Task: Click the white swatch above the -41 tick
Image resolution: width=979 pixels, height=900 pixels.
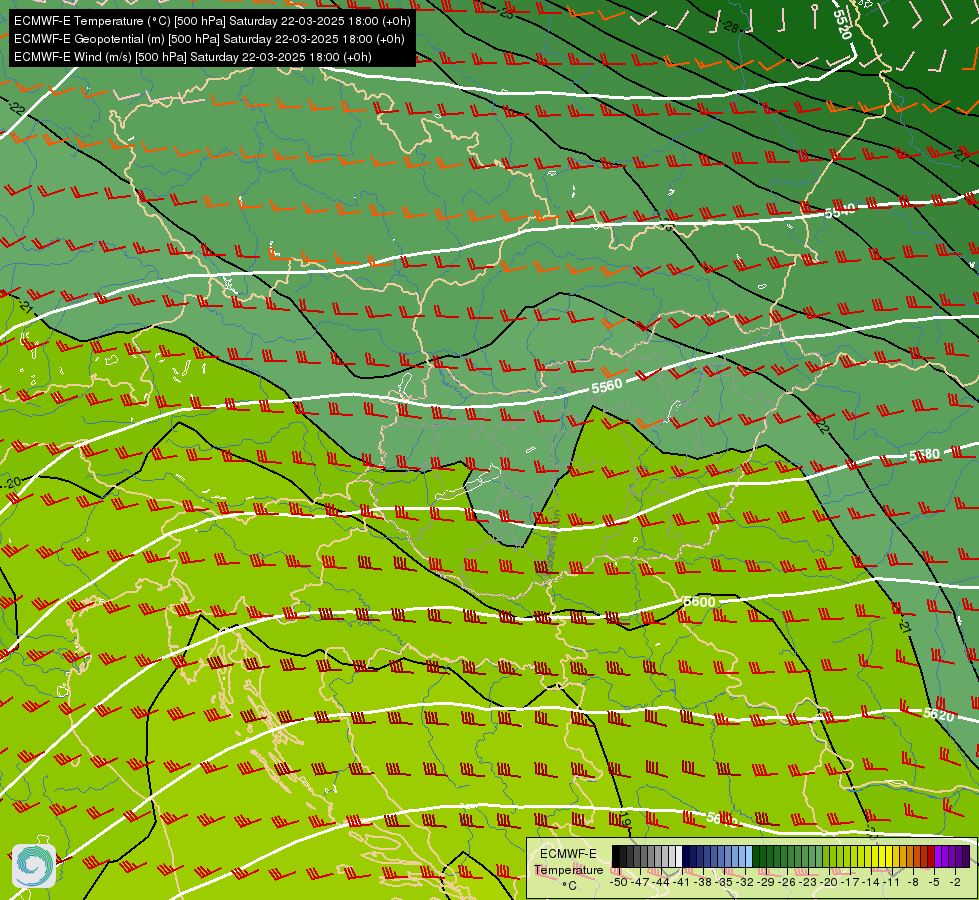Action: click(x=679, y=856)
